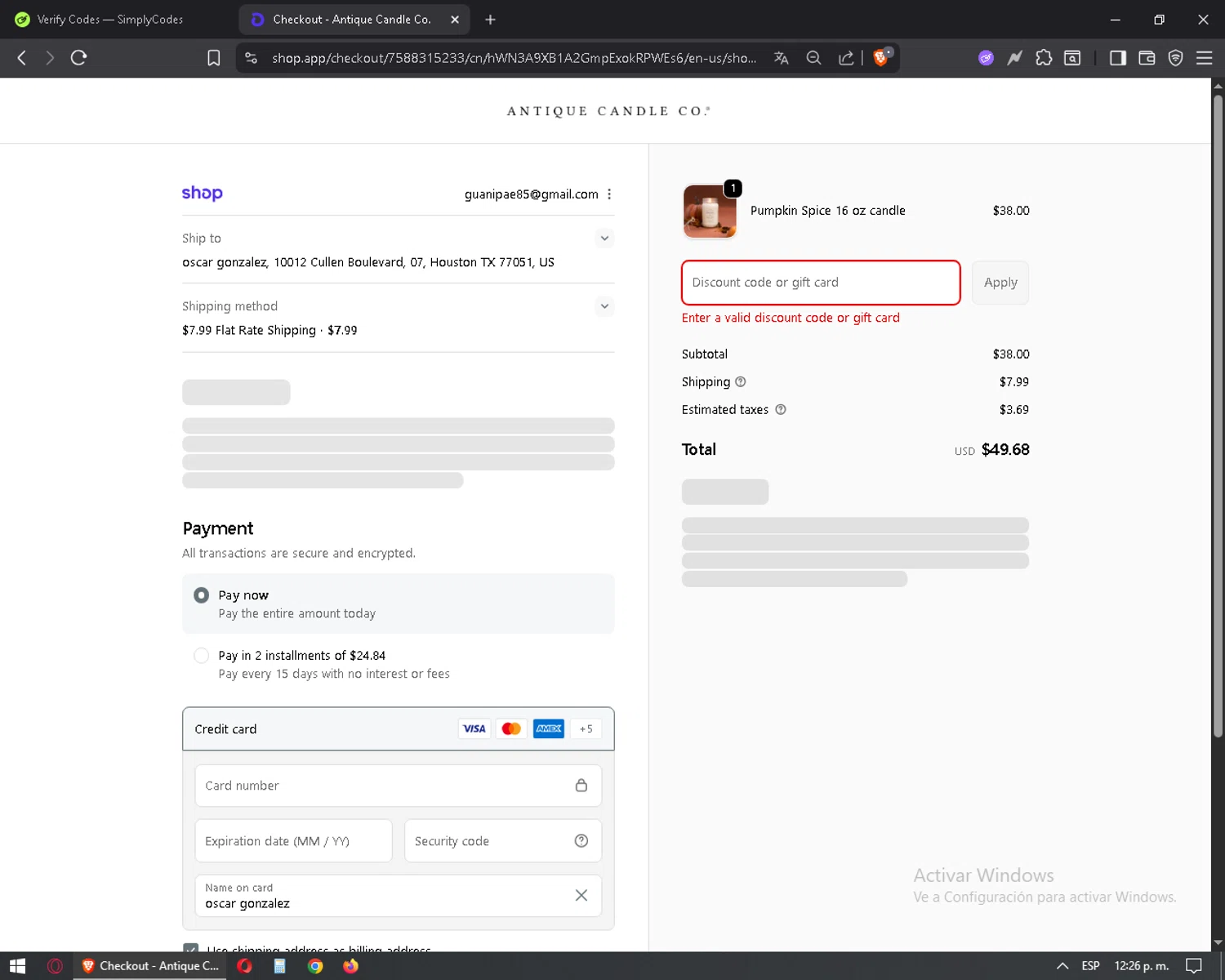Open the Windows Start menu

[x=17, y=966]
